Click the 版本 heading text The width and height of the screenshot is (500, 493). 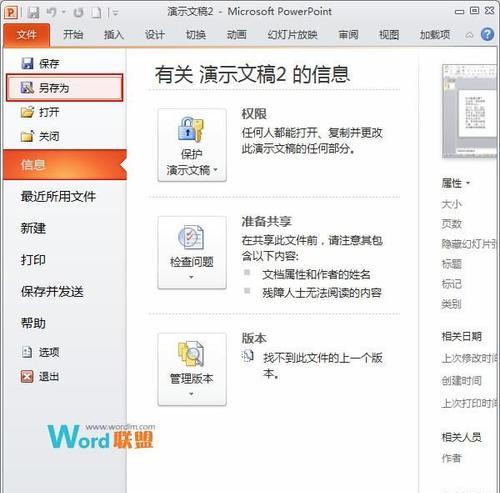tap(254, 338)
